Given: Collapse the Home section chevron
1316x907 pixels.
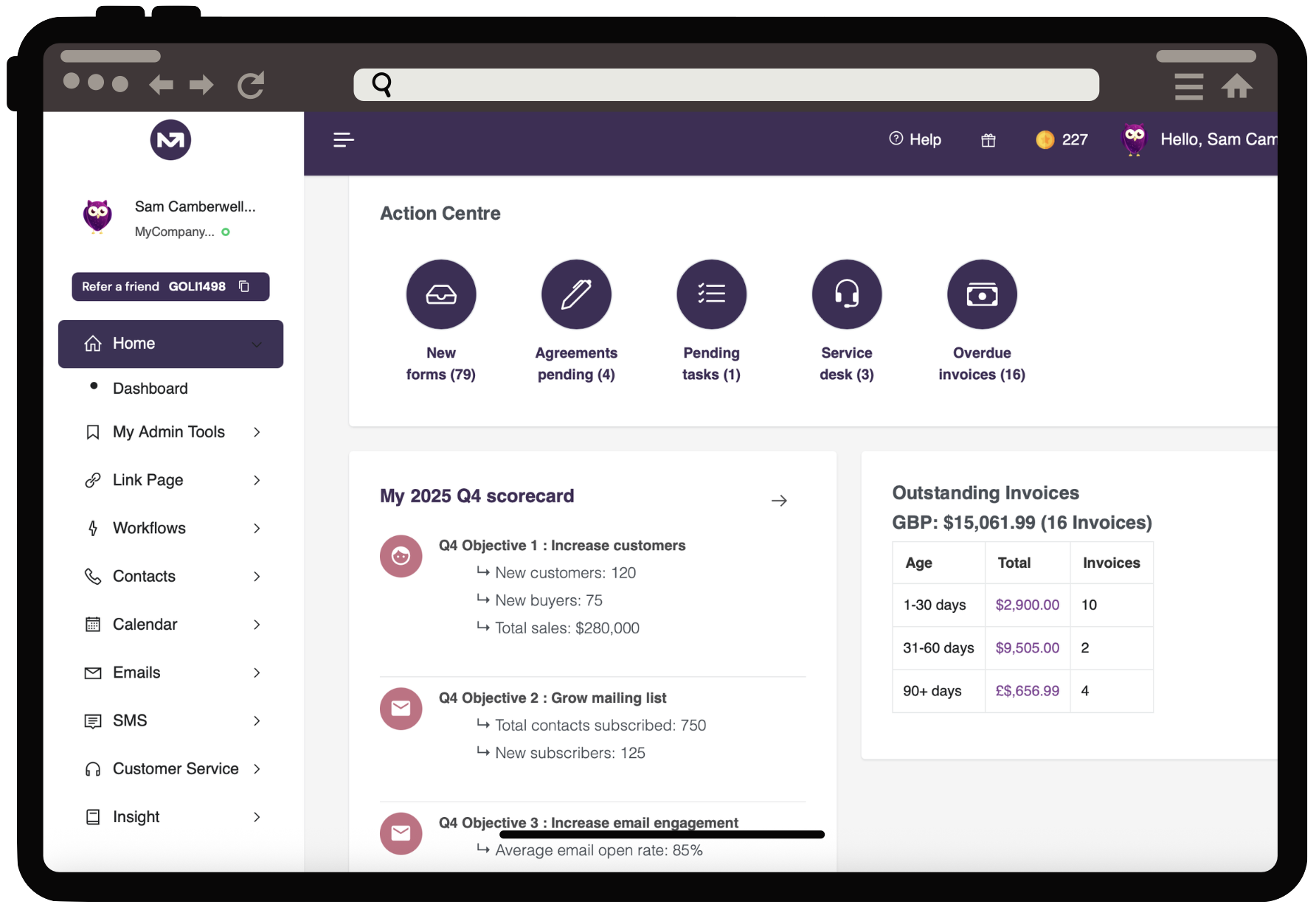Looking at the screenshot, I should [257, 344].
